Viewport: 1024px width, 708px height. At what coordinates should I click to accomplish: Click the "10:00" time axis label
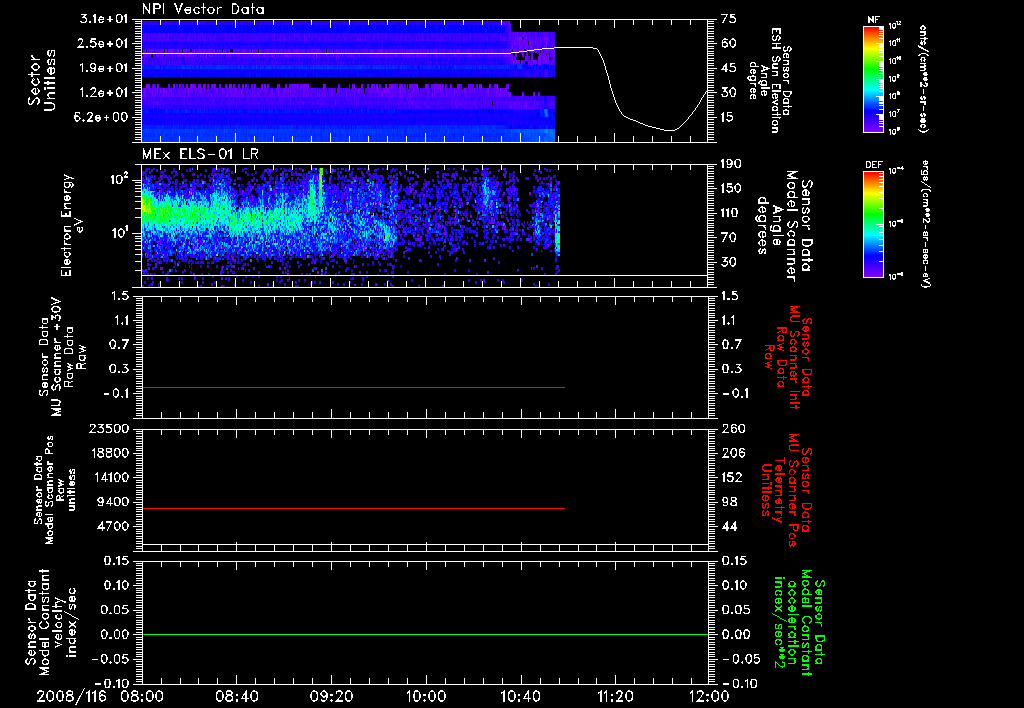(x=426, y=696)
